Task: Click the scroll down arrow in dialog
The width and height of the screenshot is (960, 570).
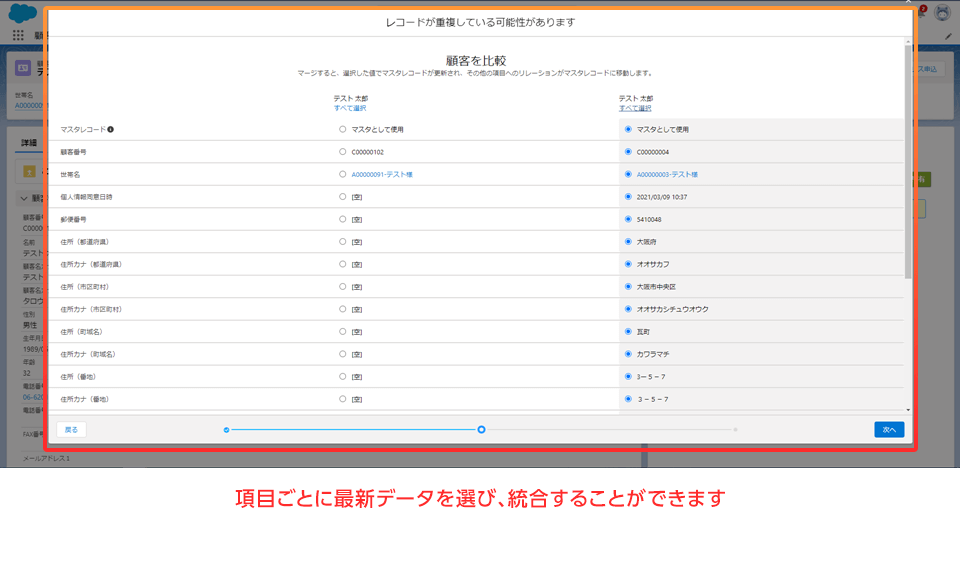Action: click(908, 409)
